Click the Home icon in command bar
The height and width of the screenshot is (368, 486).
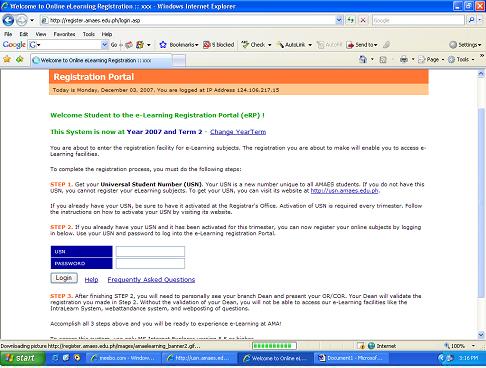363,60
